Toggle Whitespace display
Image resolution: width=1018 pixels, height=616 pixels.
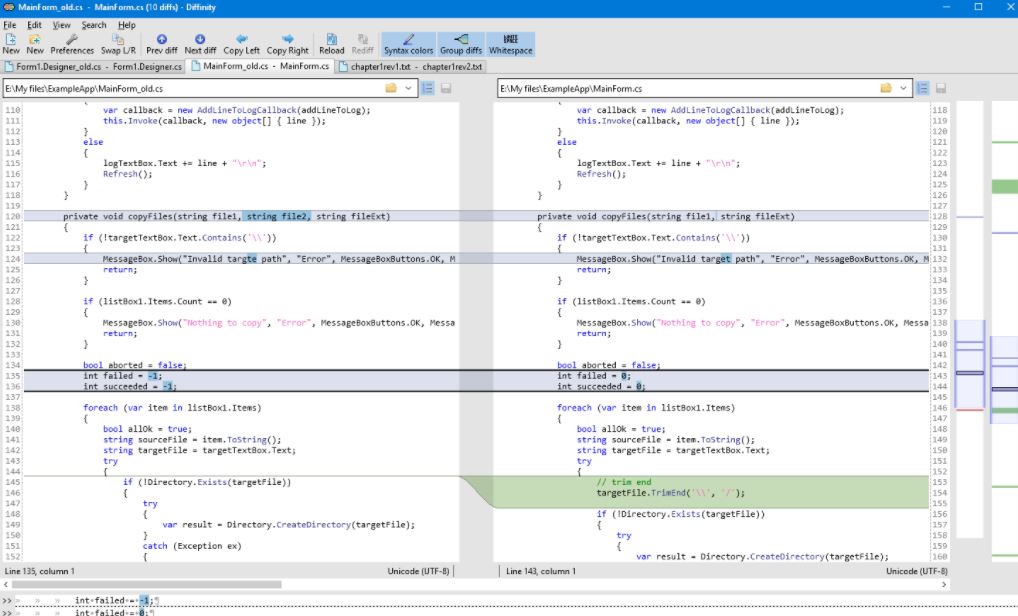[x=510, y=44]
